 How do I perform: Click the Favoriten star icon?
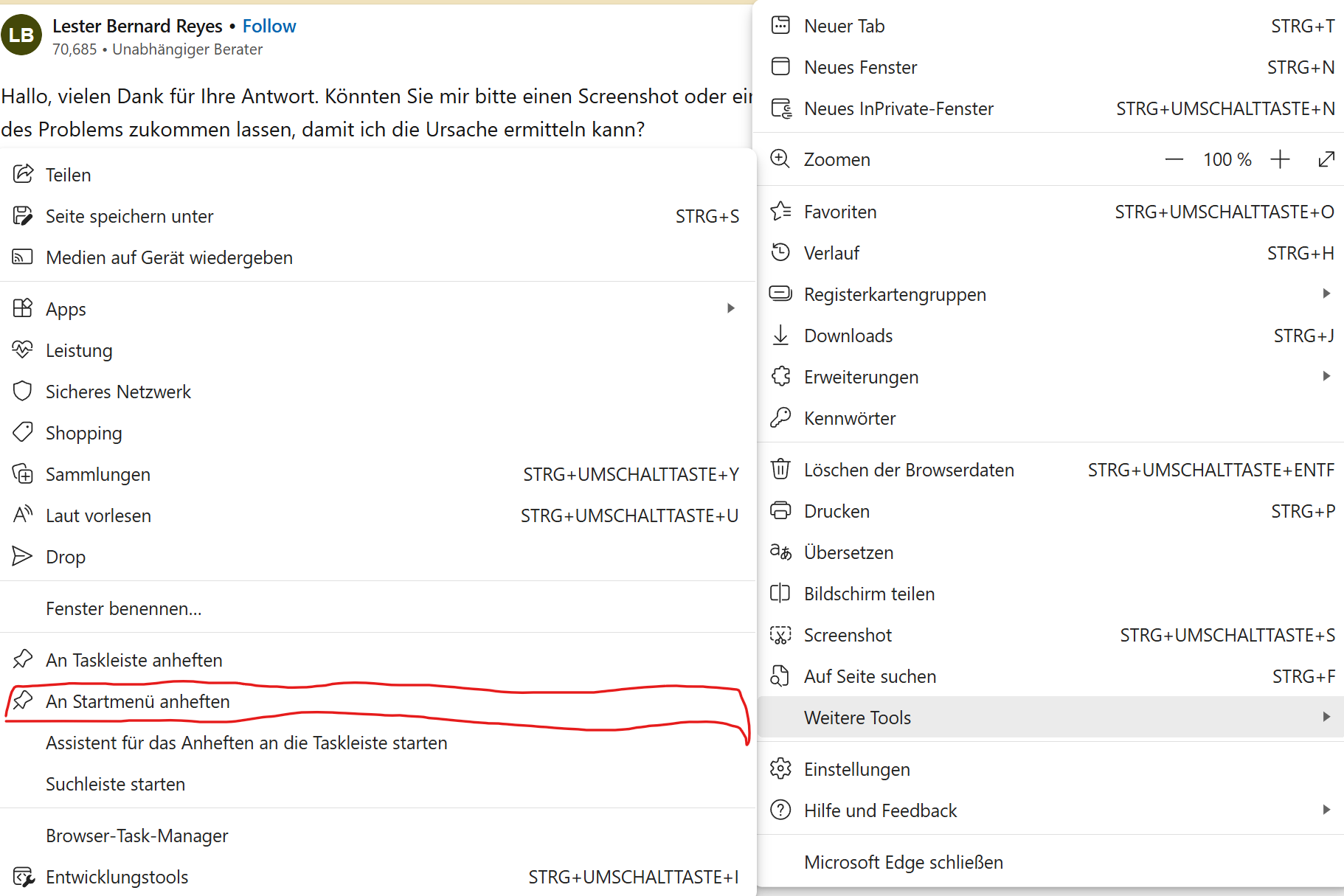[x=781, y=212]
